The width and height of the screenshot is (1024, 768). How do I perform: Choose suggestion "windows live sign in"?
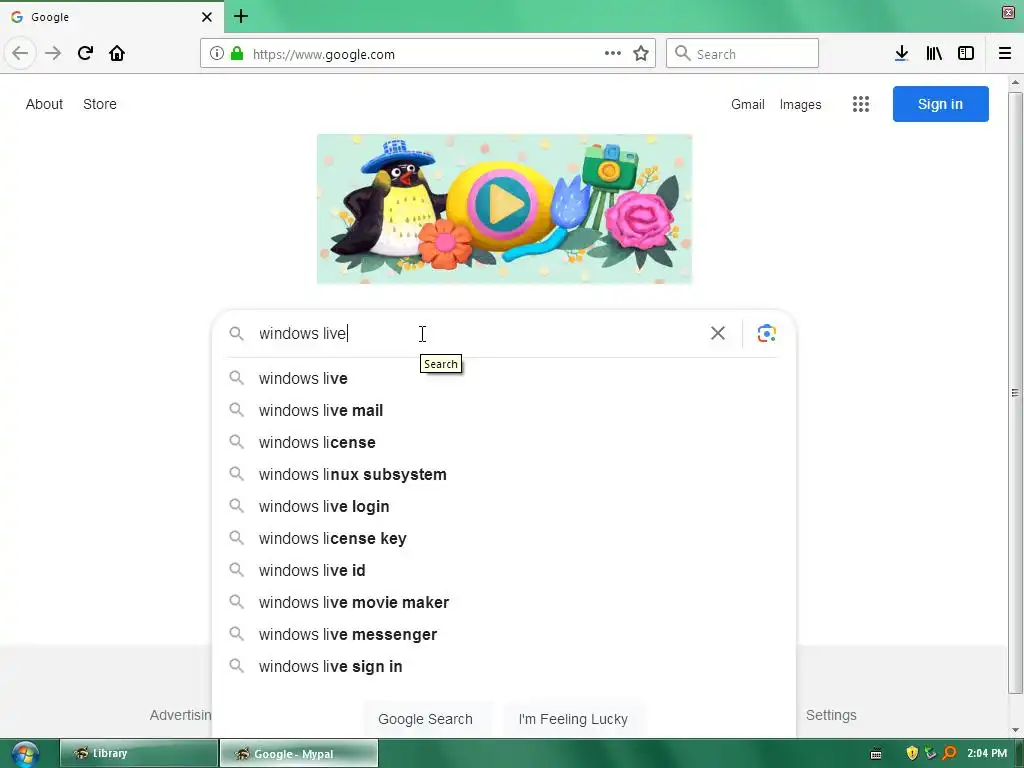[x=504, y=666]
